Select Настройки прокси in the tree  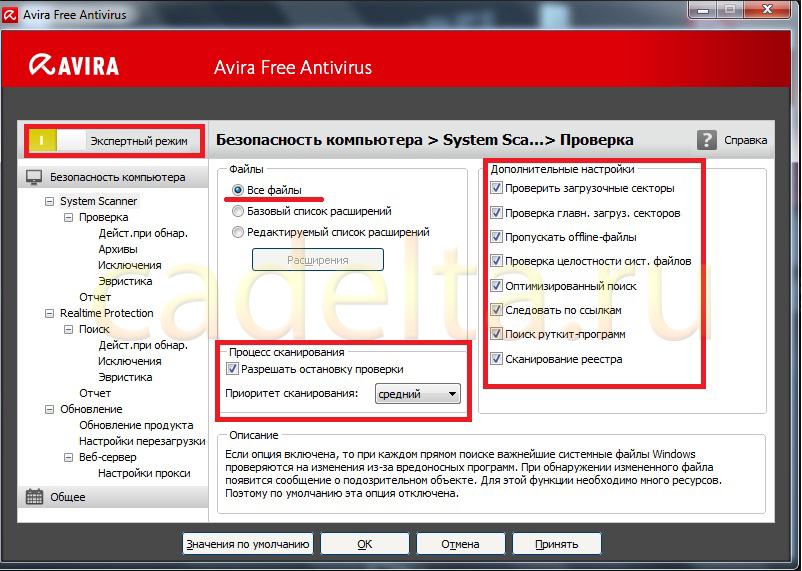click(x=144, y=473)
